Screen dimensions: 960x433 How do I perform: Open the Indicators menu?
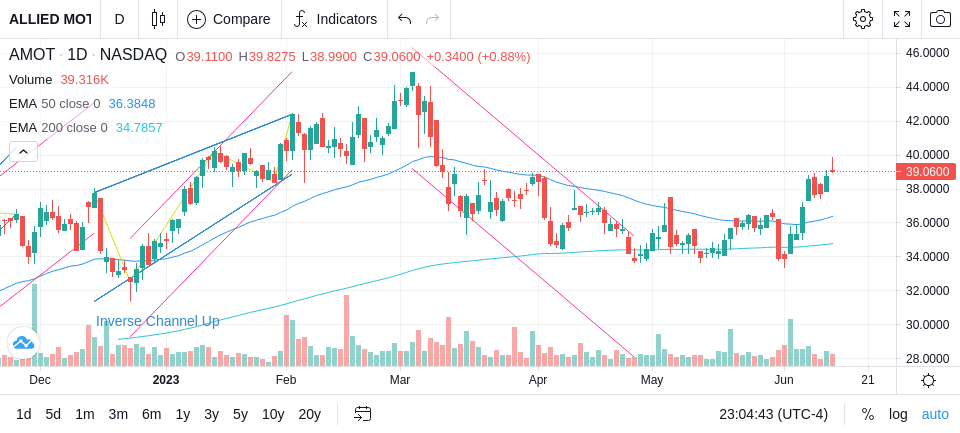[x=335, y=19]
